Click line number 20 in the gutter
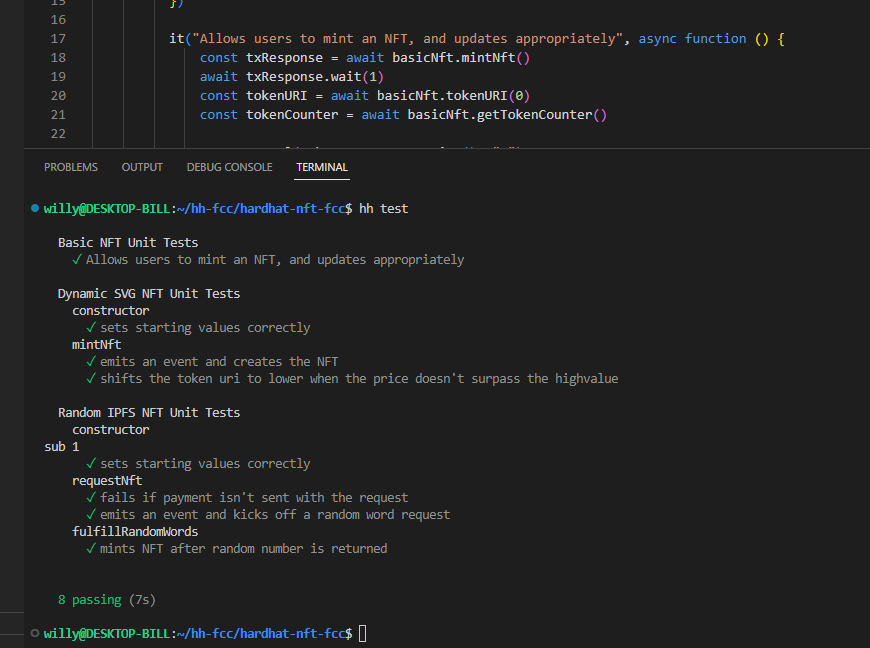This screenshot has height=648, width=870. (58, 95)
